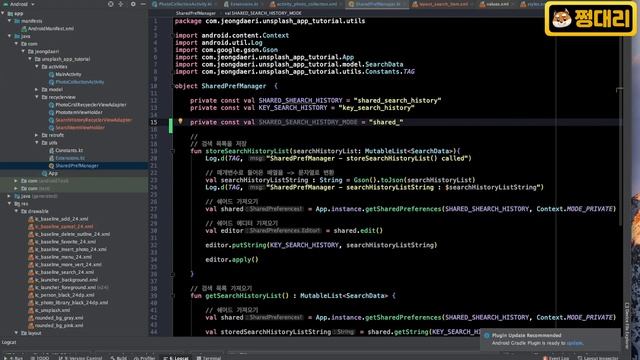Image resolution: width=640 pixels, height=360 pixels.
Task: Collapse the manifests folder
Action: tap(9, 21)
